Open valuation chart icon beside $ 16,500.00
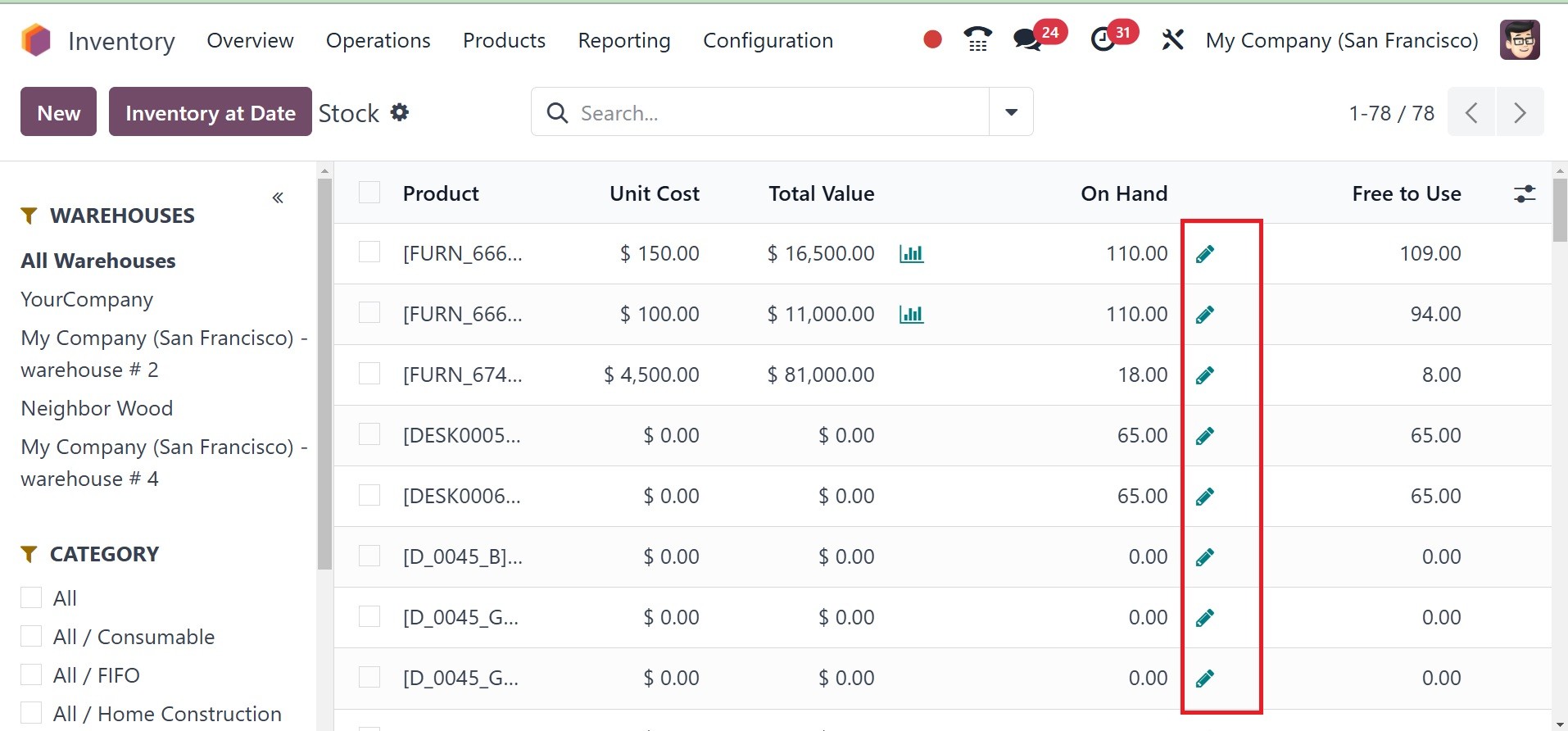The height and width of the screenshot is (731, 1568). click(x=911, y=254)
